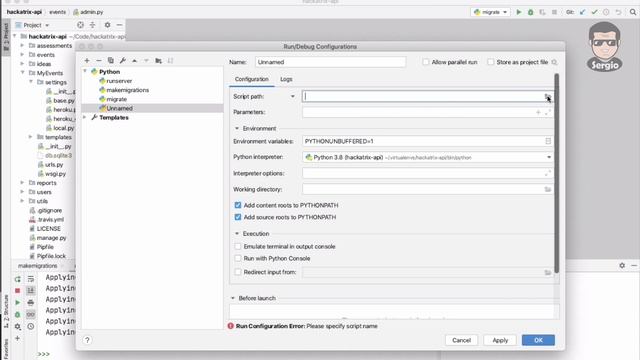
Task: Open migrate run configuration dropdown
Action: (x=491, y=12)
